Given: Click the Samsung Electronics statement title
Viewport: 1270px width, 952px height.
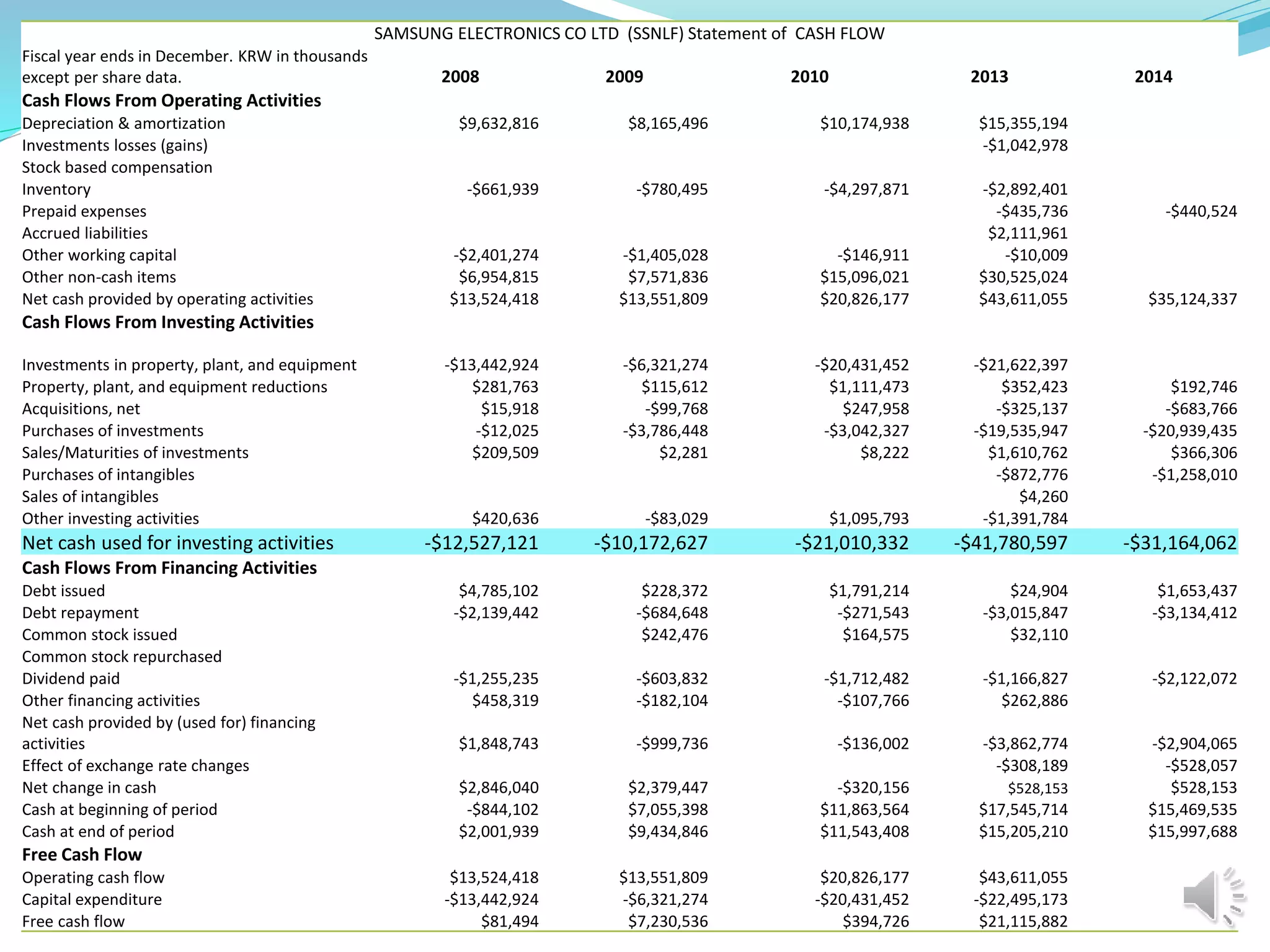Looking at the screenshot, I should pos(629,33).
